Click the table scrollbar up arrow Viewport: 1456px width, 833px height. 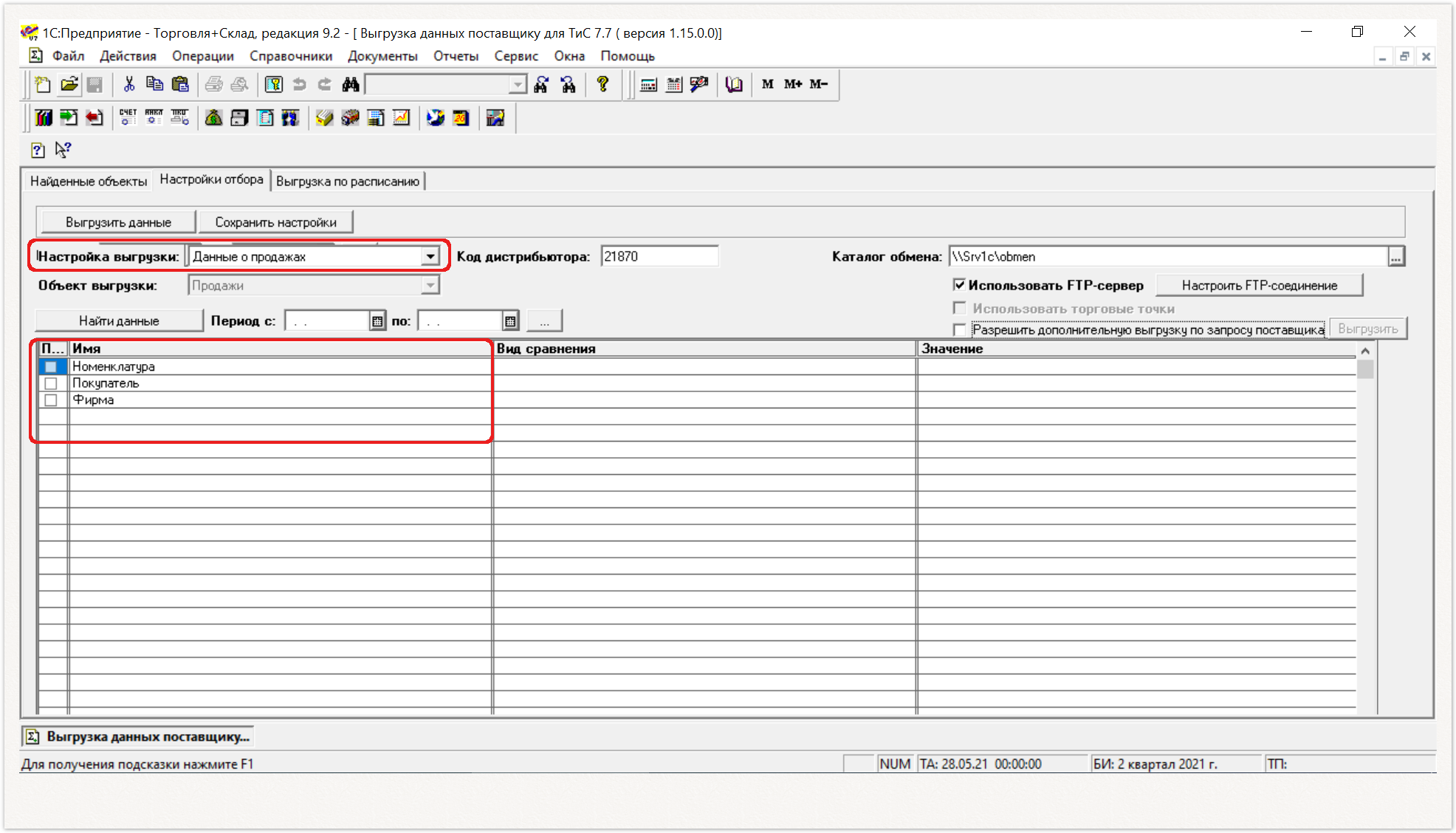coord(1365,351)
